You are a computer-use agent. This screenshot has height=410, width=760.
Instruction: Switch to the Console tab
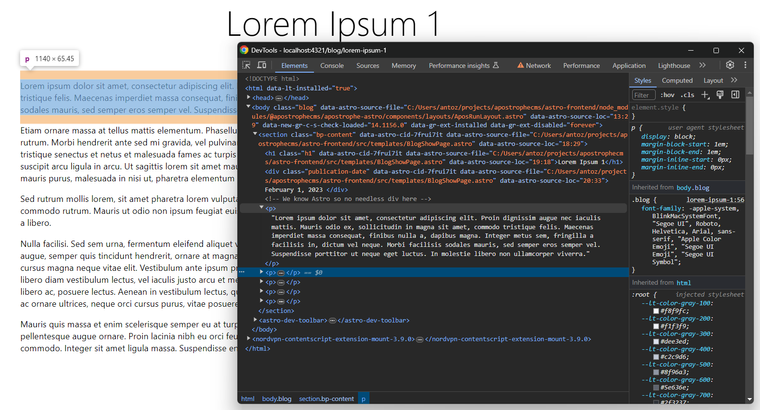(x=332, y=65)
